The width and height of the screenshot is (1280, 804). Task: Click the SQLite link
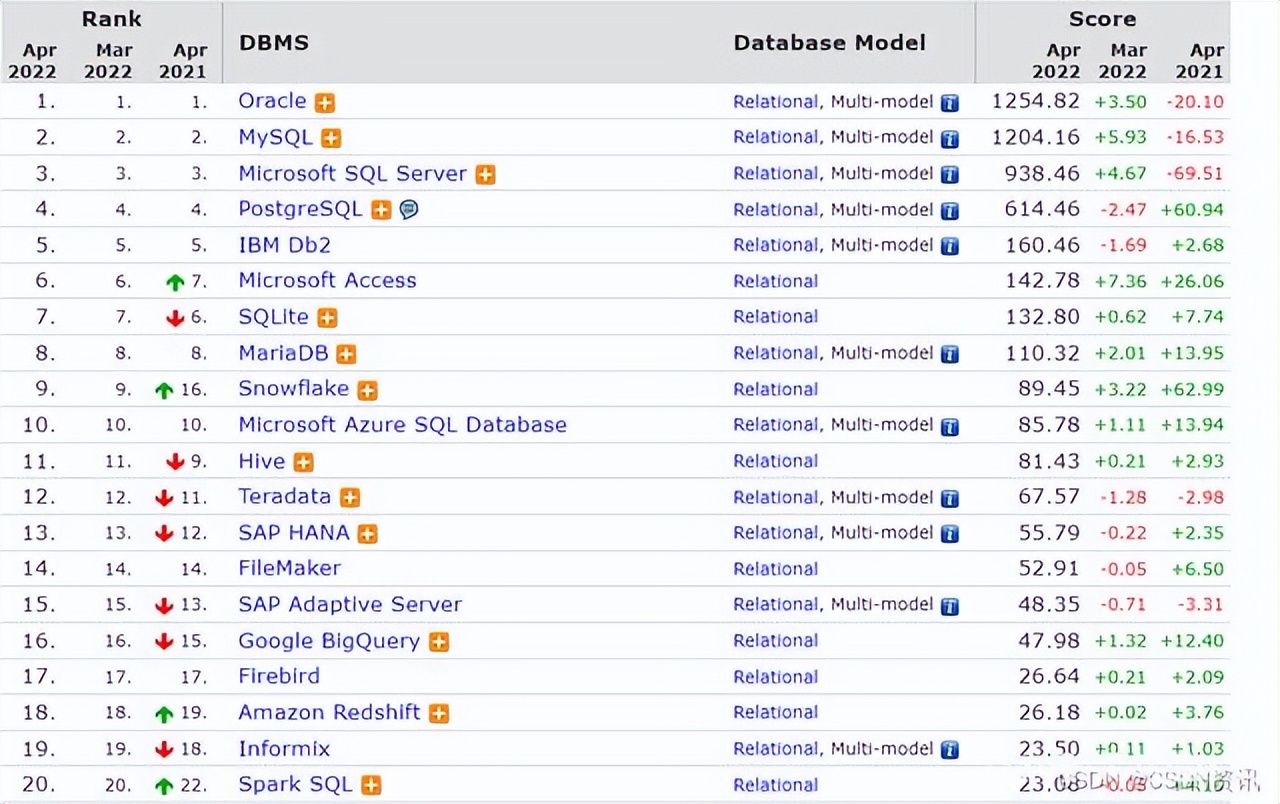273,316
